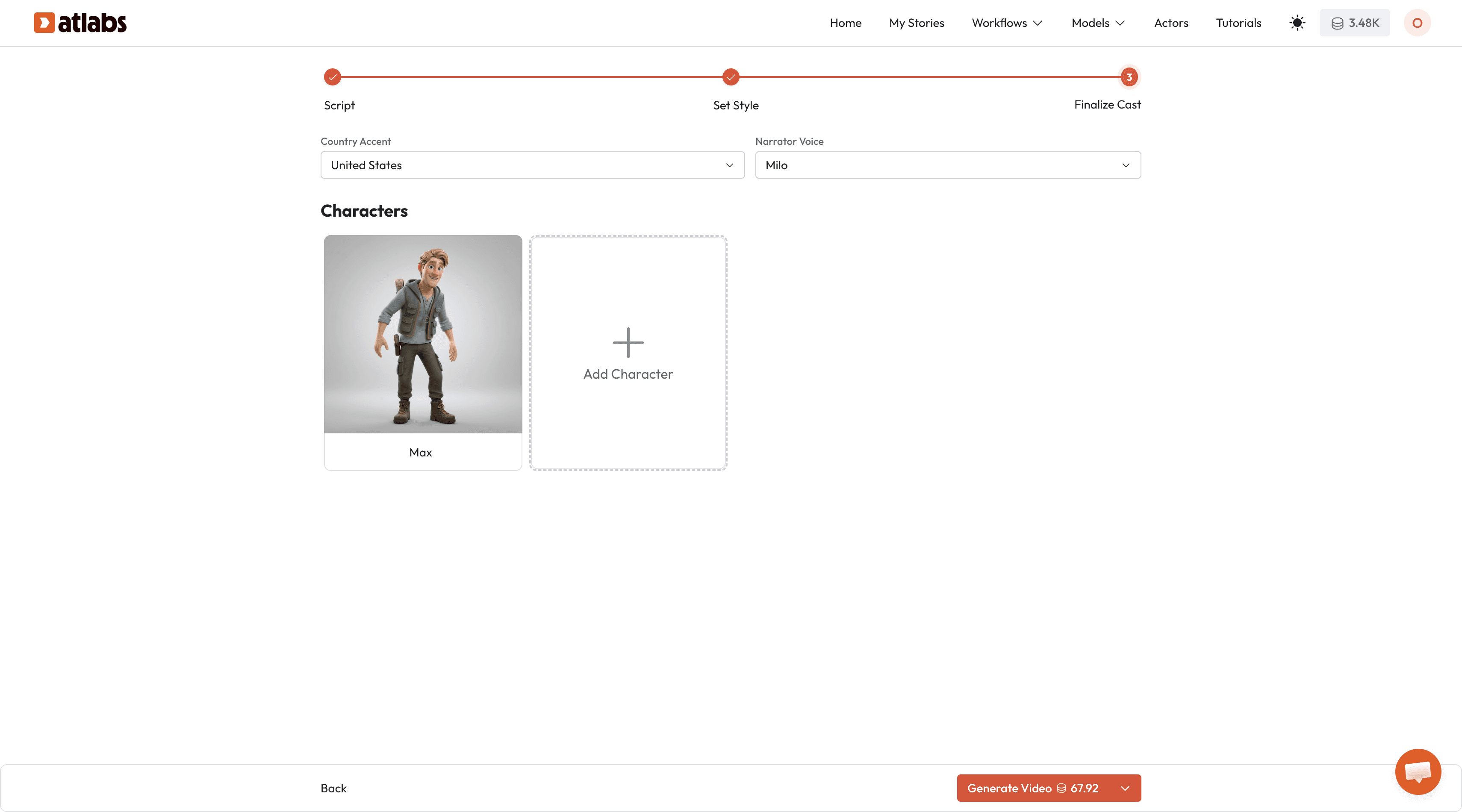Expand the Workflows menu
Screen dimensions: 1462x812
(x=1006, y=23)
